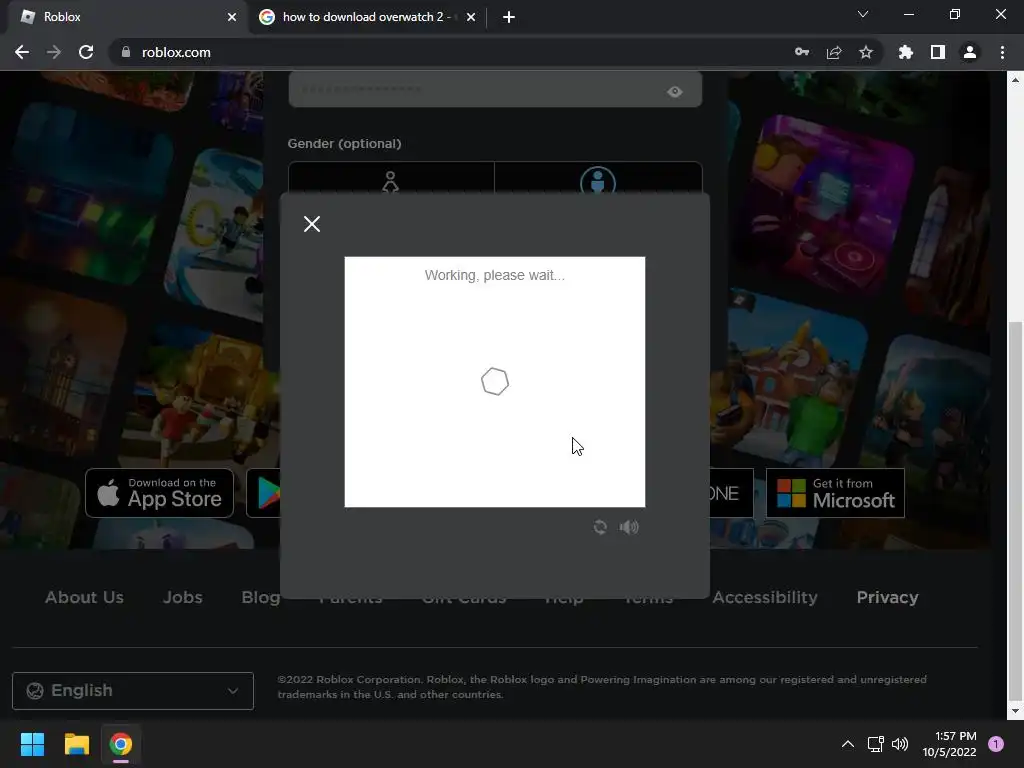Screen dimensions: 1024x768
Task: Select the male gender option
Action: point(598,178)
